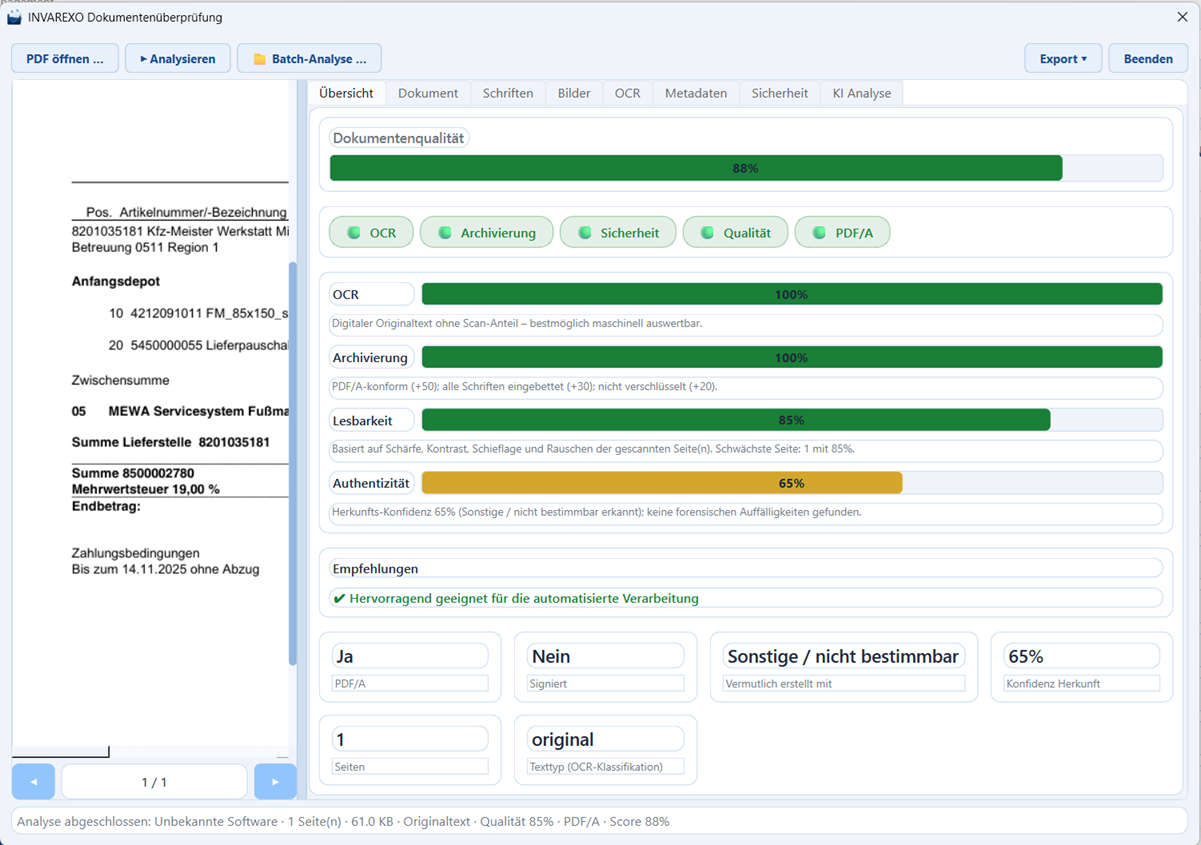Go to next page with right arrow

pos(275,782)
